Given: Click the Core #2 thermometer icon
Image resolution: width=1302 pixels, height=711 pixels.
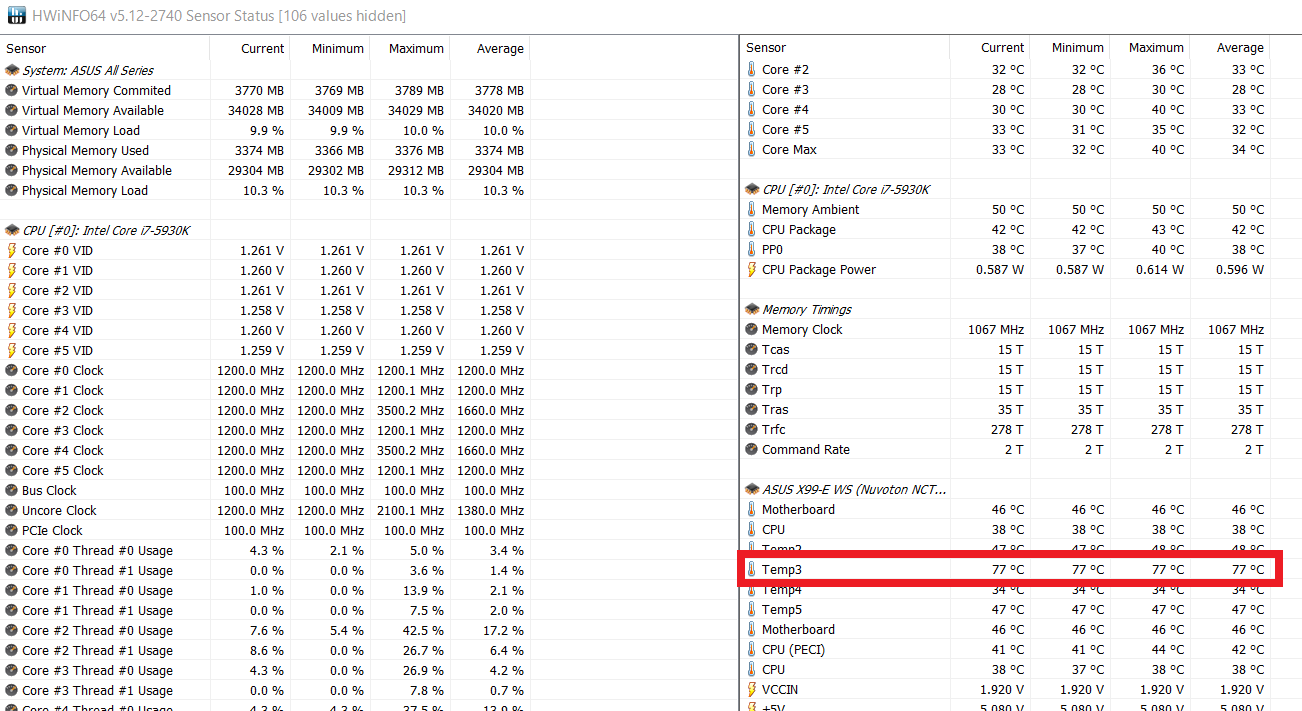Looking at the screenshot, I should tap(752, 69).
